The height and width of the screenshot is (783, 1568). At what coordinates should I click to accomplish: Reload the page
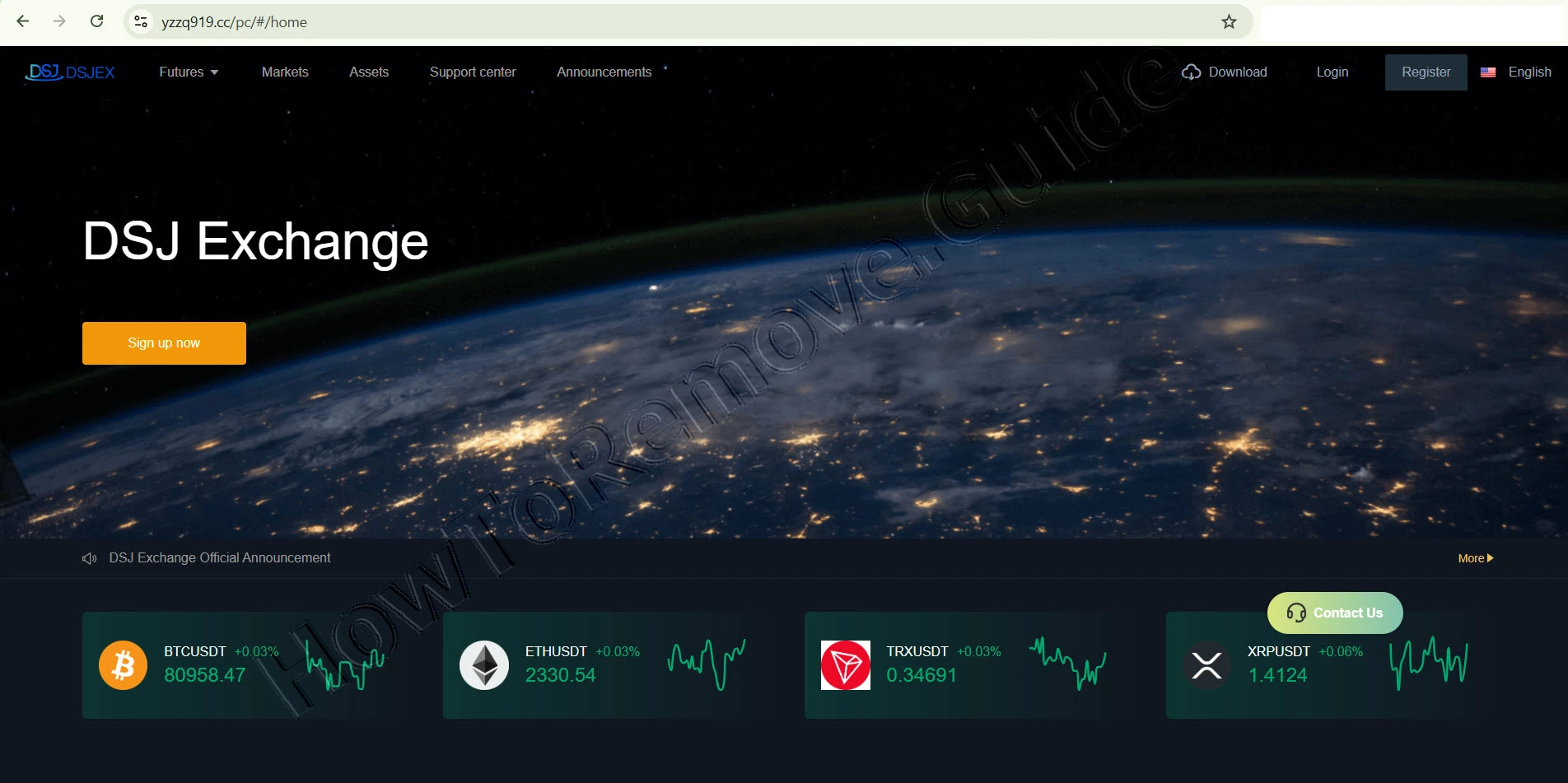(96, 21)
